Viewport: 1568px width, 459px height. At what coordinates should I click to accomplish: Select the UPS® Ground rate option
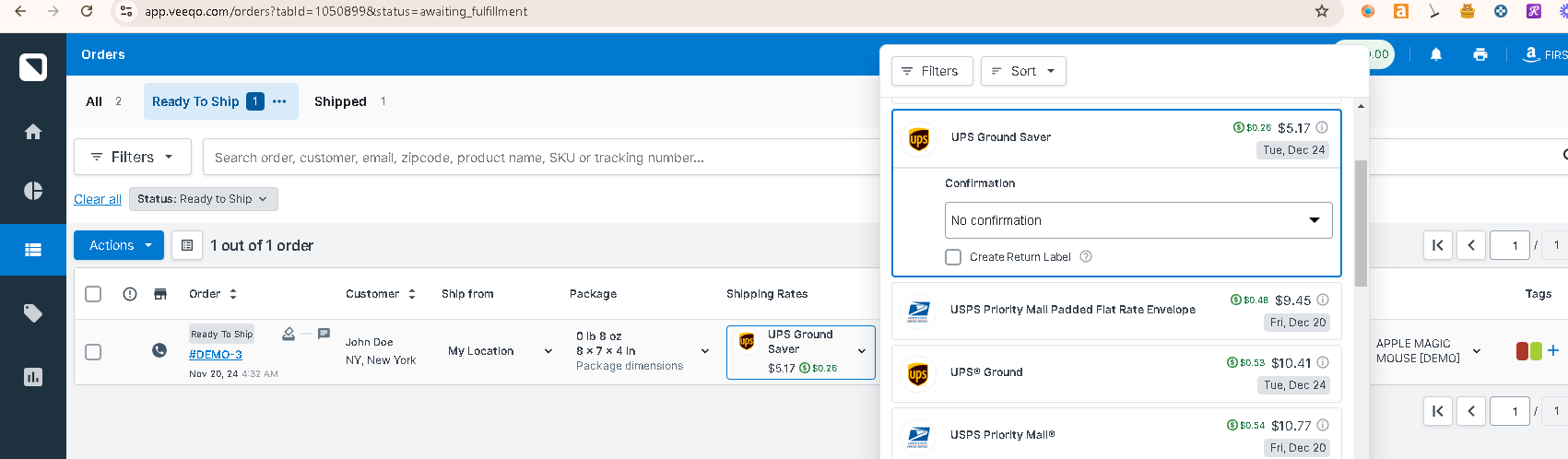tap(1116, 372)
